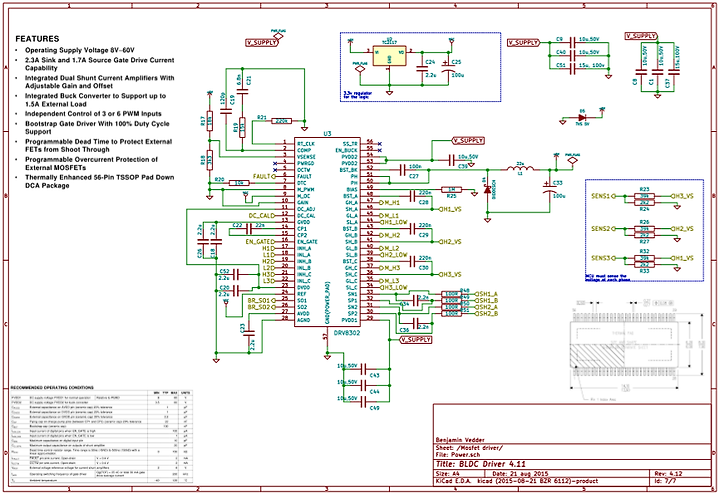Click the 'Title: BLDC Driver 4.11' field
Image resolution: width=720 pixels, height=494 pixels.
pos(480,464)
